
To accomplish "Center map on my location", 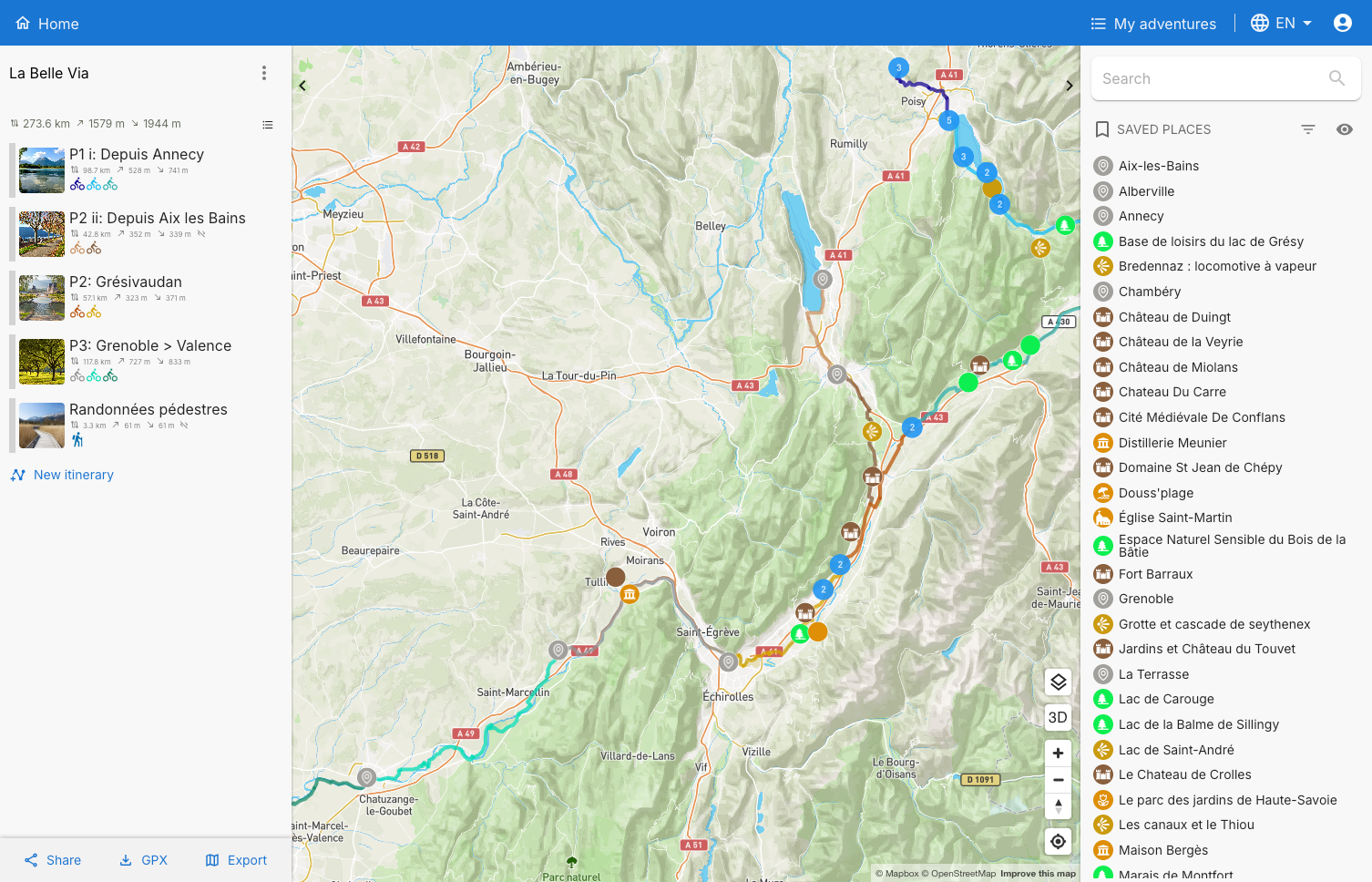I will point(1058,841).
